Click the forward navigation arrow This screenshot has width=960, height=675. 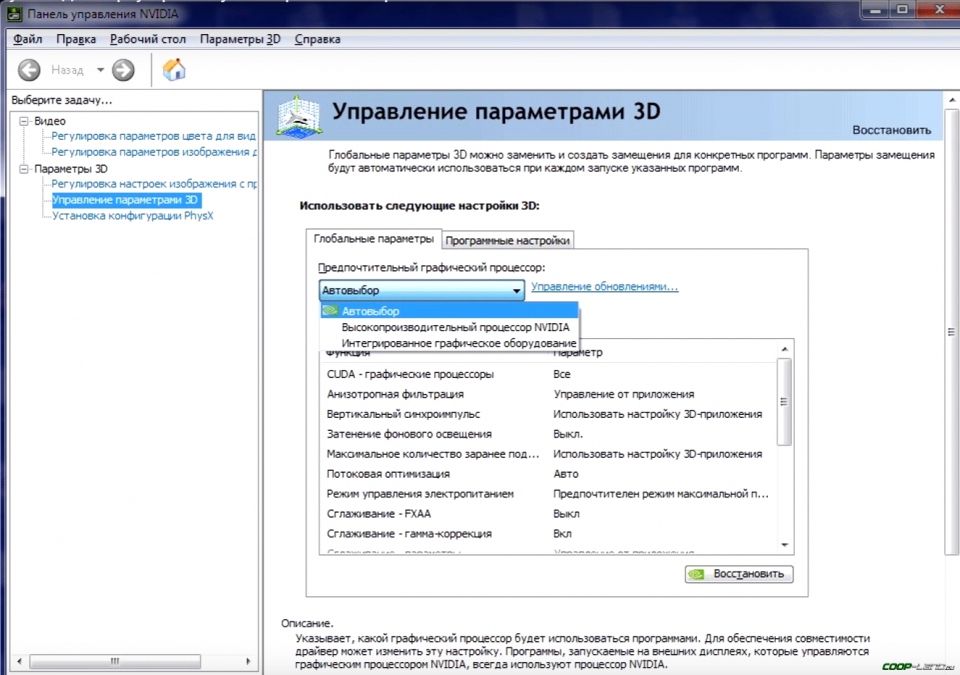pos(123,70)
